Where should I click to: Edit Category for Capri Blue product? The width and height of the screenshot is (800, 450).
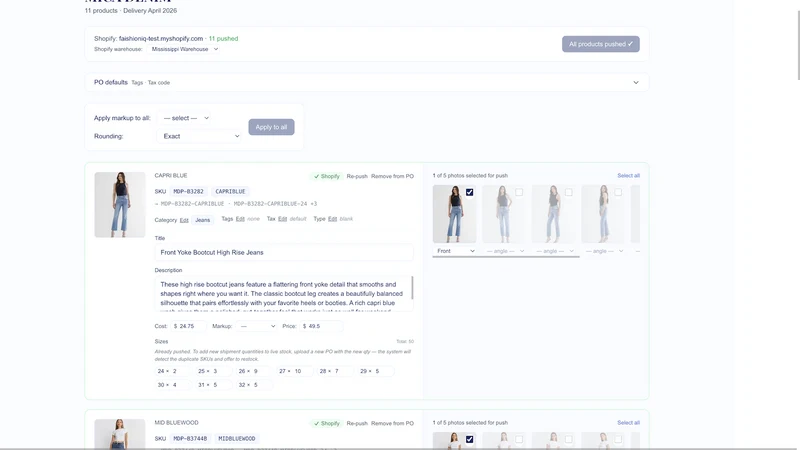pyautogui.click(x=184, y=220)
